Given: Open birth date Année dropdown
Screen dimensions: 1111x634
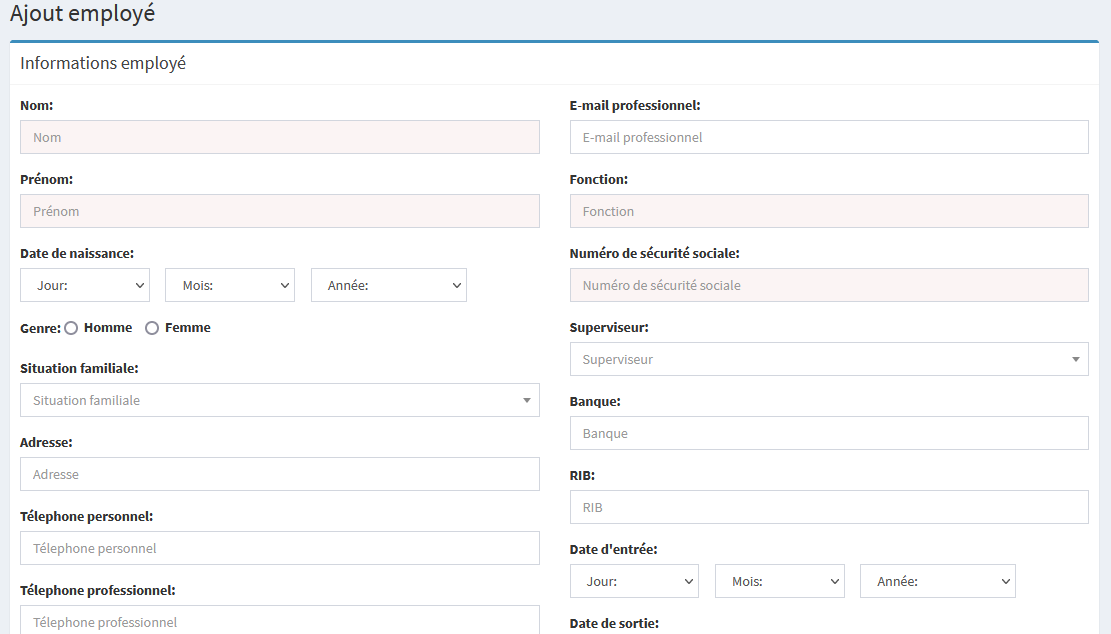Looking at the screenshot, I should [x=388, y=285].
